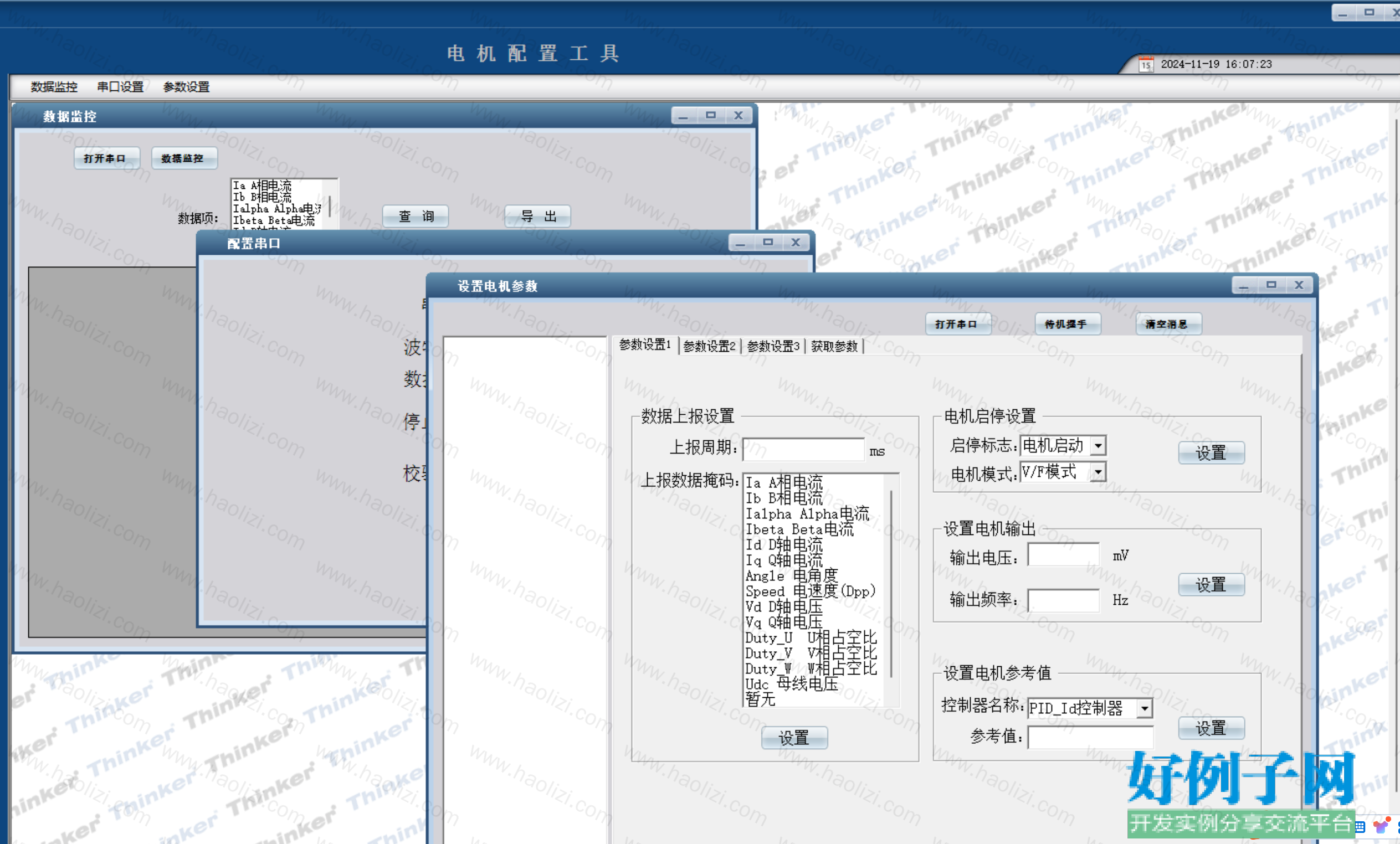This screenshot has width=1400, height=844.
Task: Select 'Speed 电速度(Dpp)' in mask list
Action: 811,591
